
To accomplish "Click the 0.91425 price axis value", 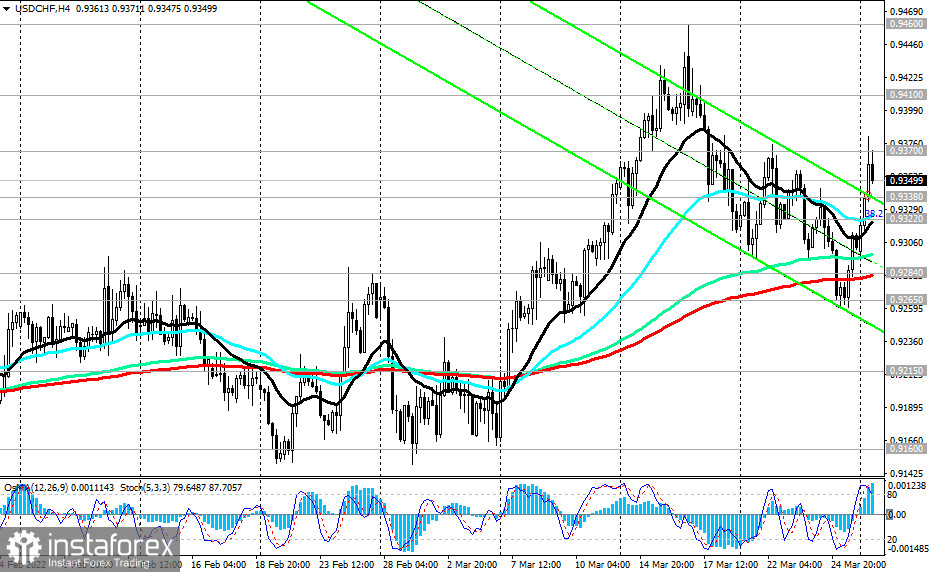I will coord(906,474).
